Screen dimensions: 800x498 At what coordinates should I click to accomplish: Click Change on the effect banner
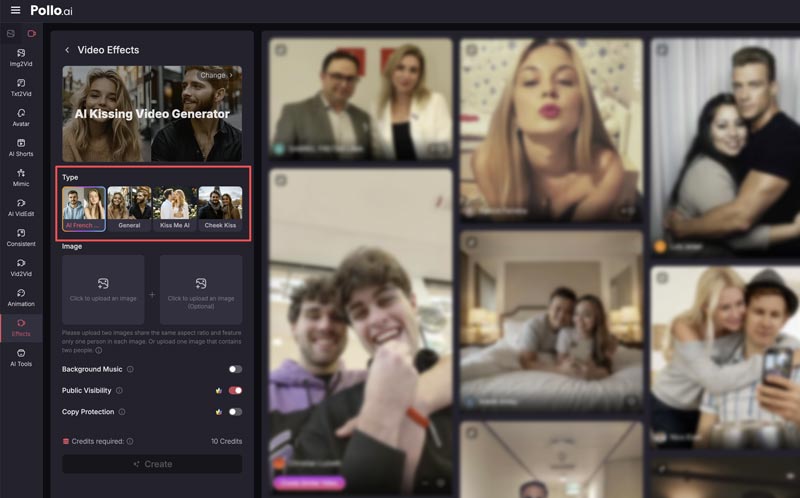[x=216, y=75]
